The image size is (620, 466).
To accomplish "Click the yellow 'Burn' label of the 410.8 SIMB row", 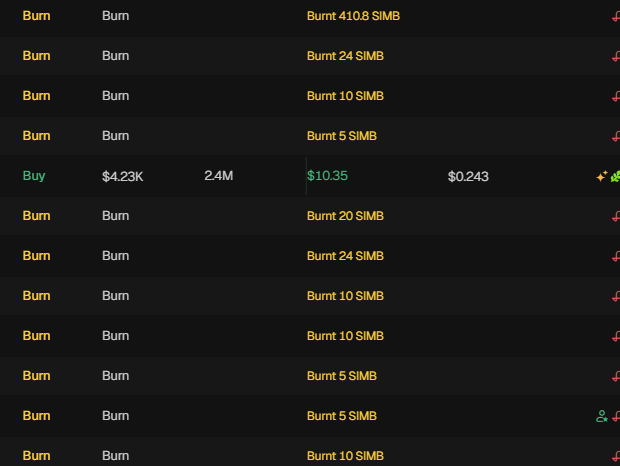I will pyautogui.click(x=36, y=16).
